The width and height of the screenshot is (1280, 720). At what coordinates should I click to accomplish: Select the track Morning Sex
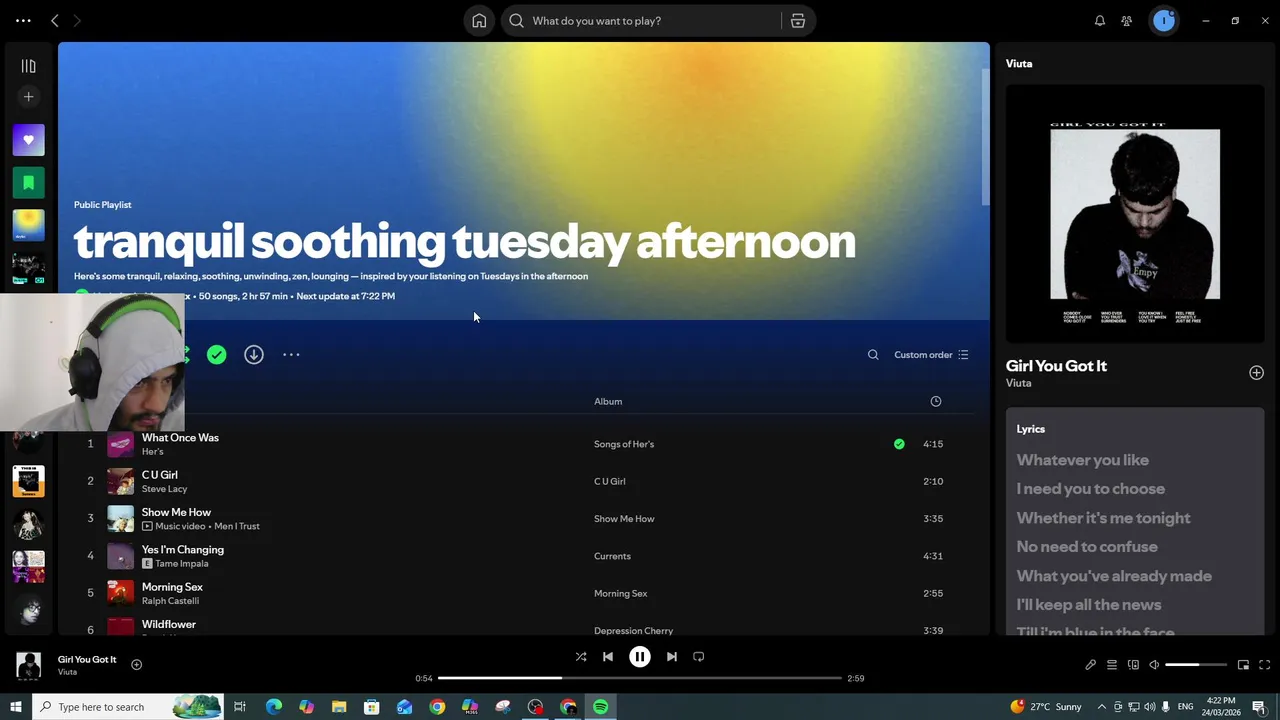(172, 587)
